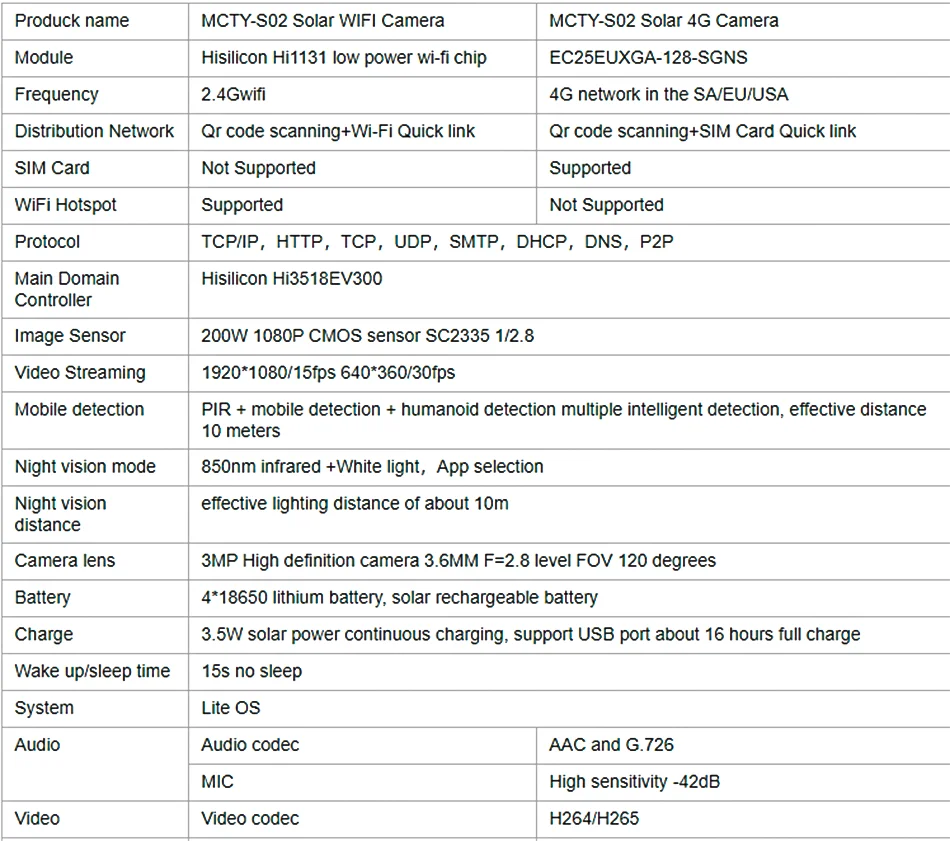Select 'MCTY-S02 Solar WIFI Camera' cell text
The width and height of the screenshot is (950, 841).
[322, 21]
